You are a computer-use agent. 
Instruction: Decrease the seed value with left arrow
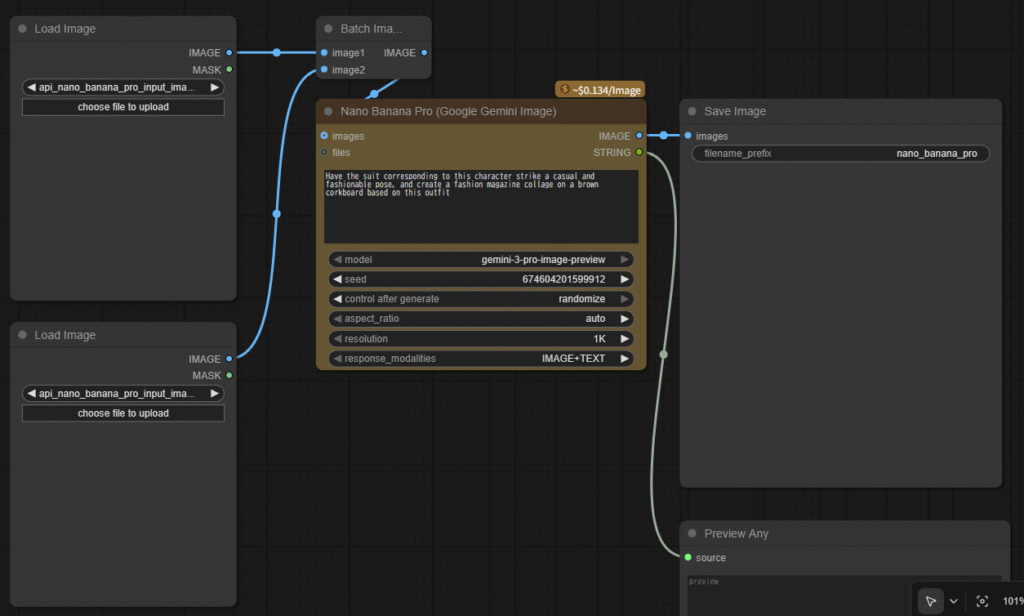[x=337, y=279]
